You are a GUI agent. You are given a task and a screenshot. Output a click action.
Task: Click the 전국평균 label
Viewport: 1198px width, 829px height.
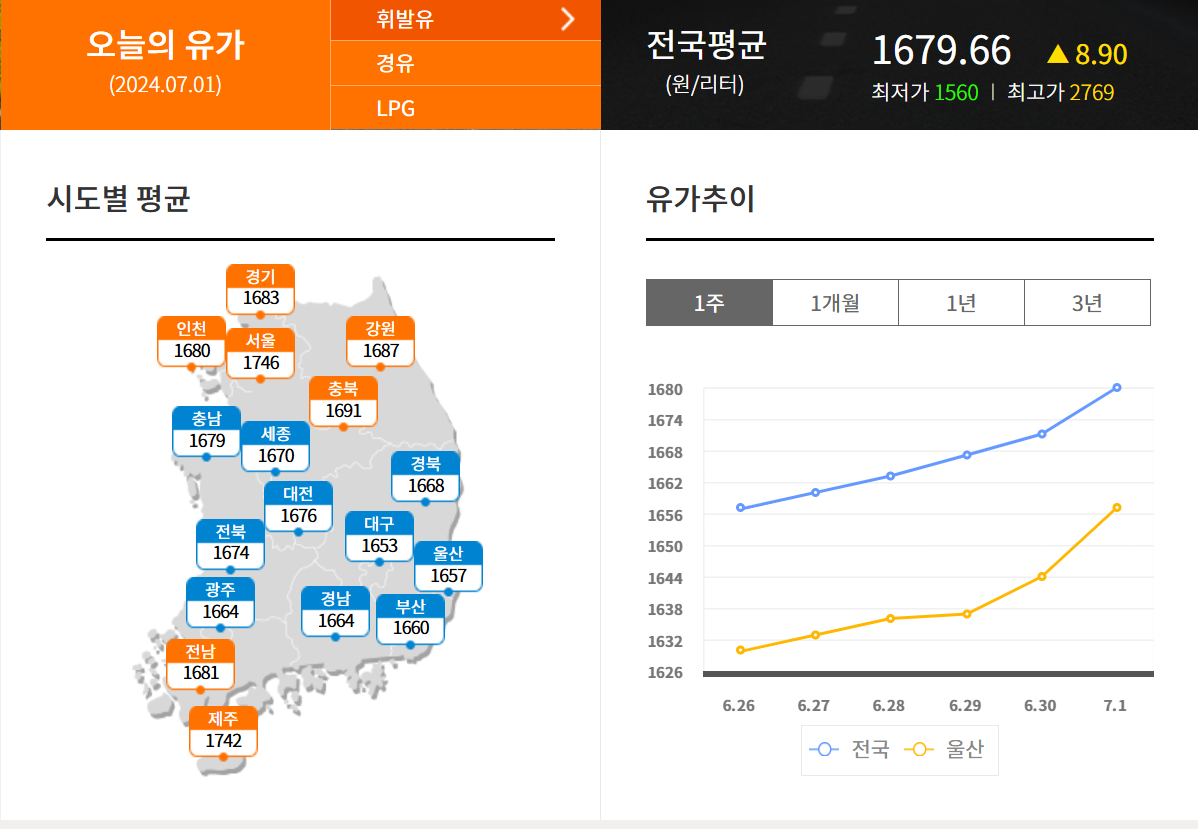tap(707, 45)
